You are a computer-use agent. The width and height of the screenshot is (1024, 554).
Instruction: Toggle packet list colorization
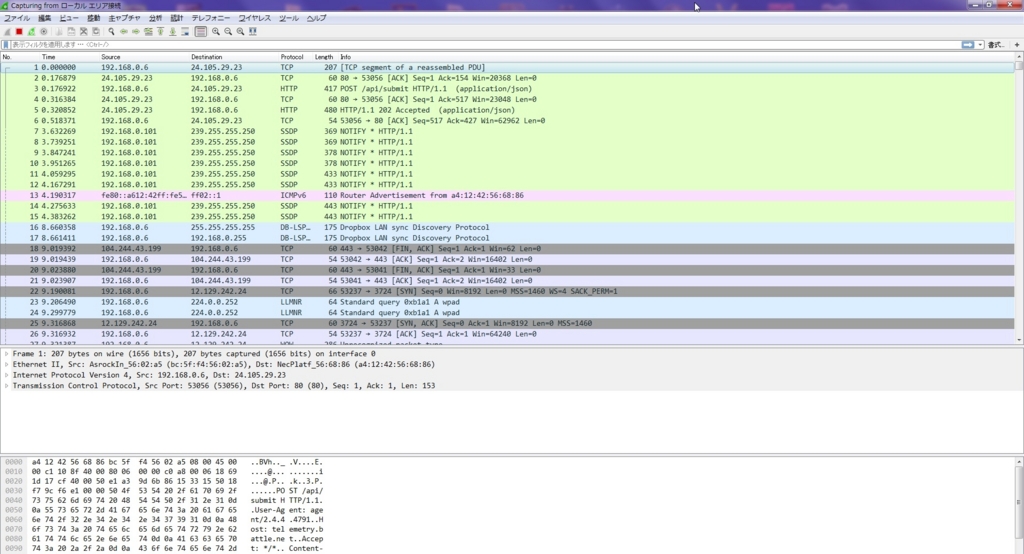click(x=200, y=31)
